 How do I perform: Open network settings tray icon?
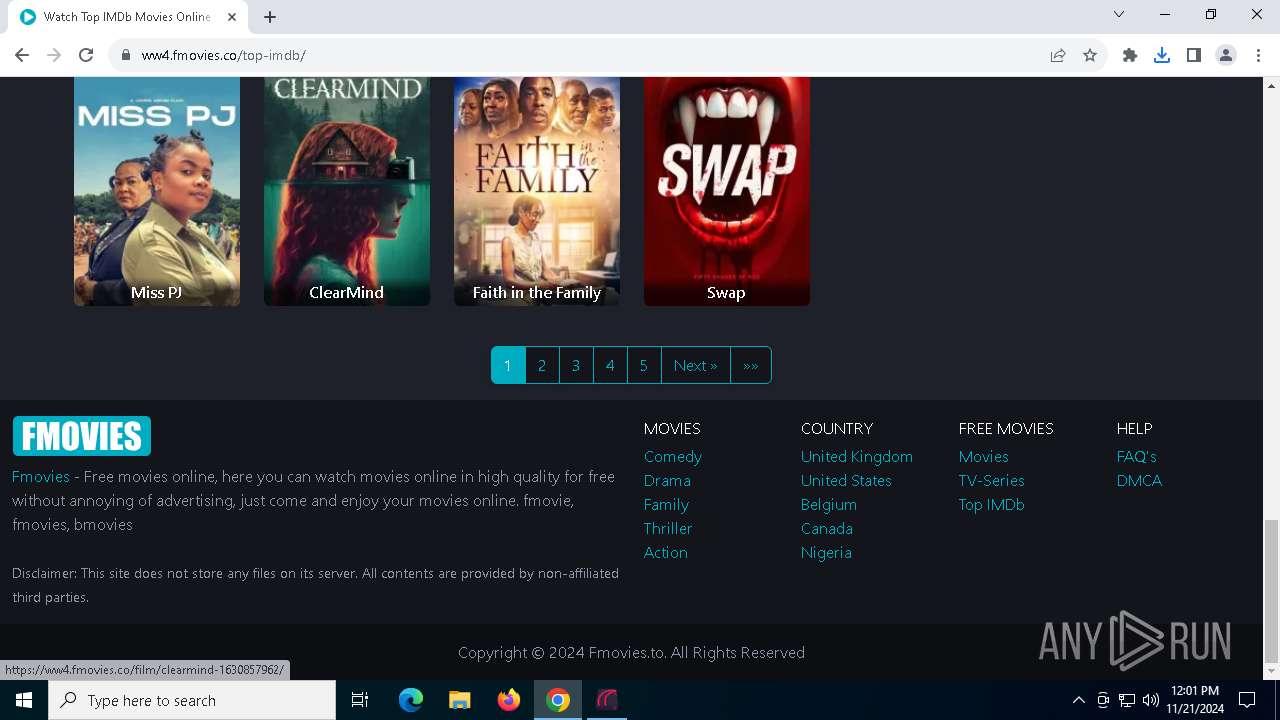click(x=1127, y=700)
